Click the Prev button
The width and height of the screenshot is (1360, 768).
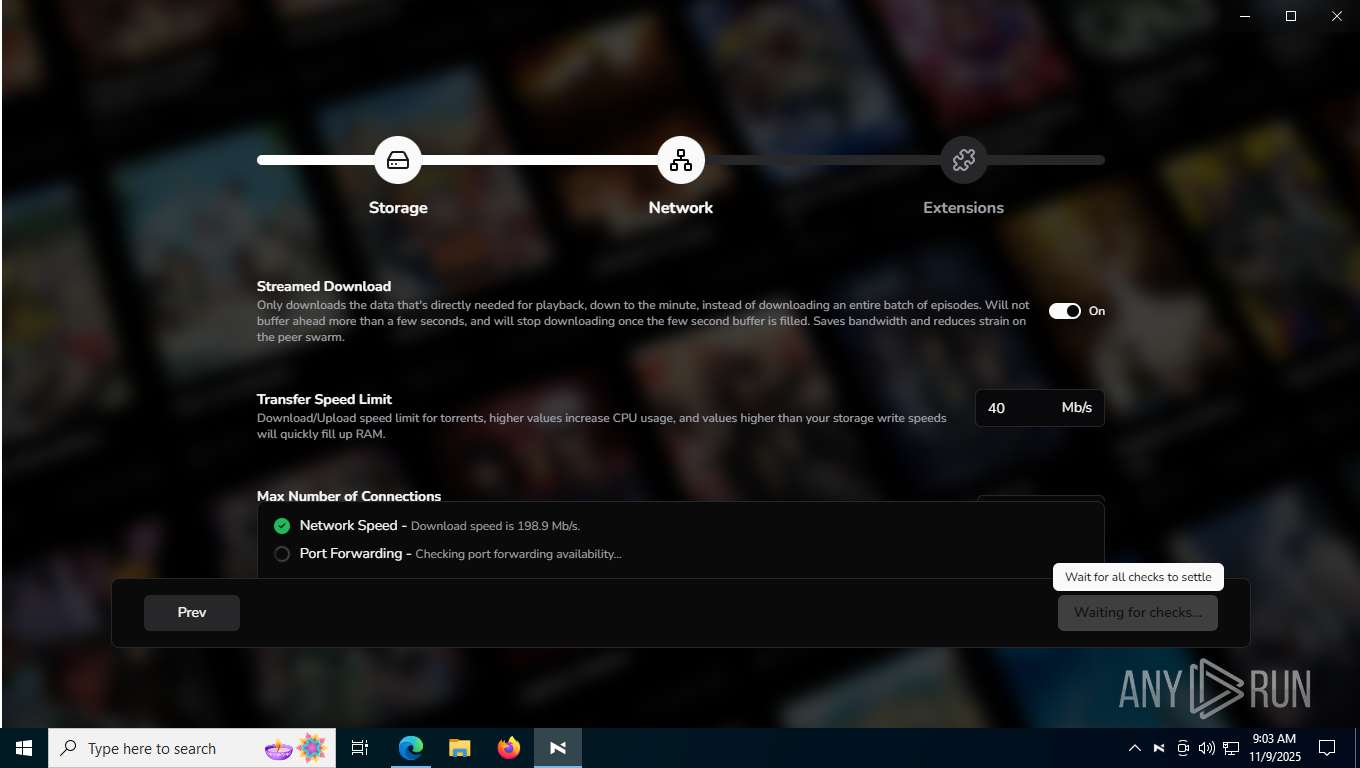coord(192,613)
